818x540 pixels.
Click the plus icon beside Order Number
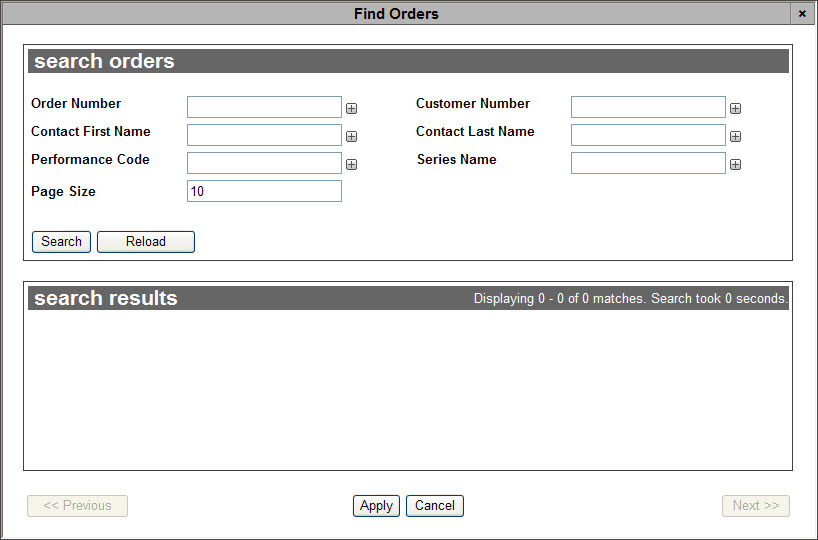click(x=352, y=109)
